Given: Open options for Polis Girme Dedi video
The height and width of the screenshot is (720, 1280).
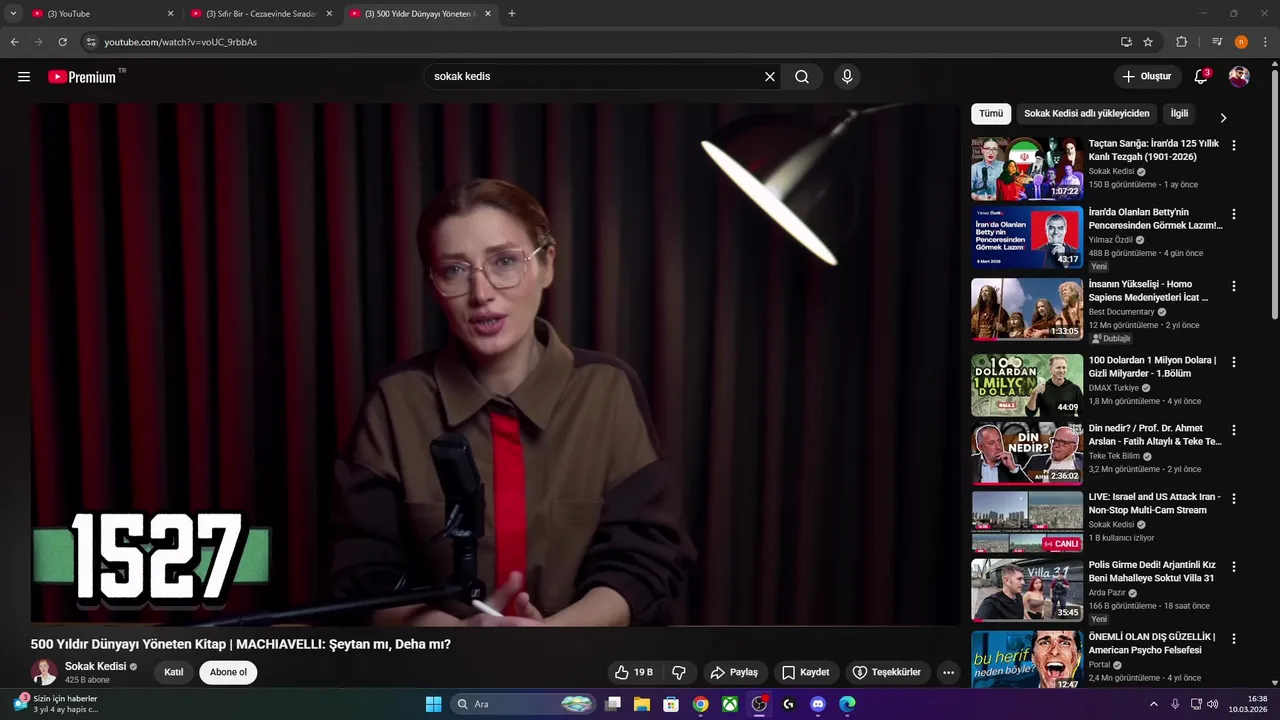Looking at the screenshot, I should (1234, 566).
